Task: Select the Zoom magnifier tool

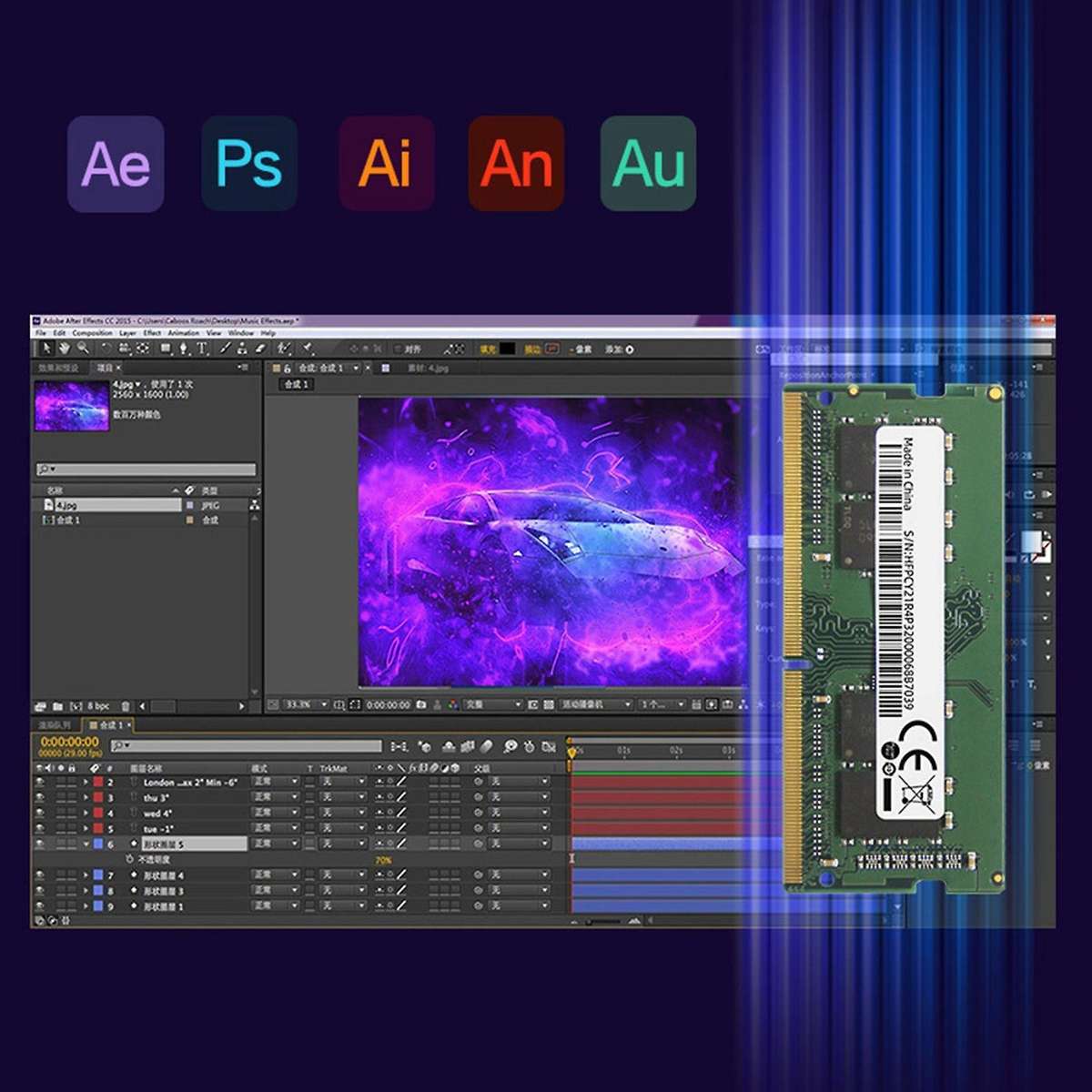Action: pyautogui.click(x=83, y=349)
